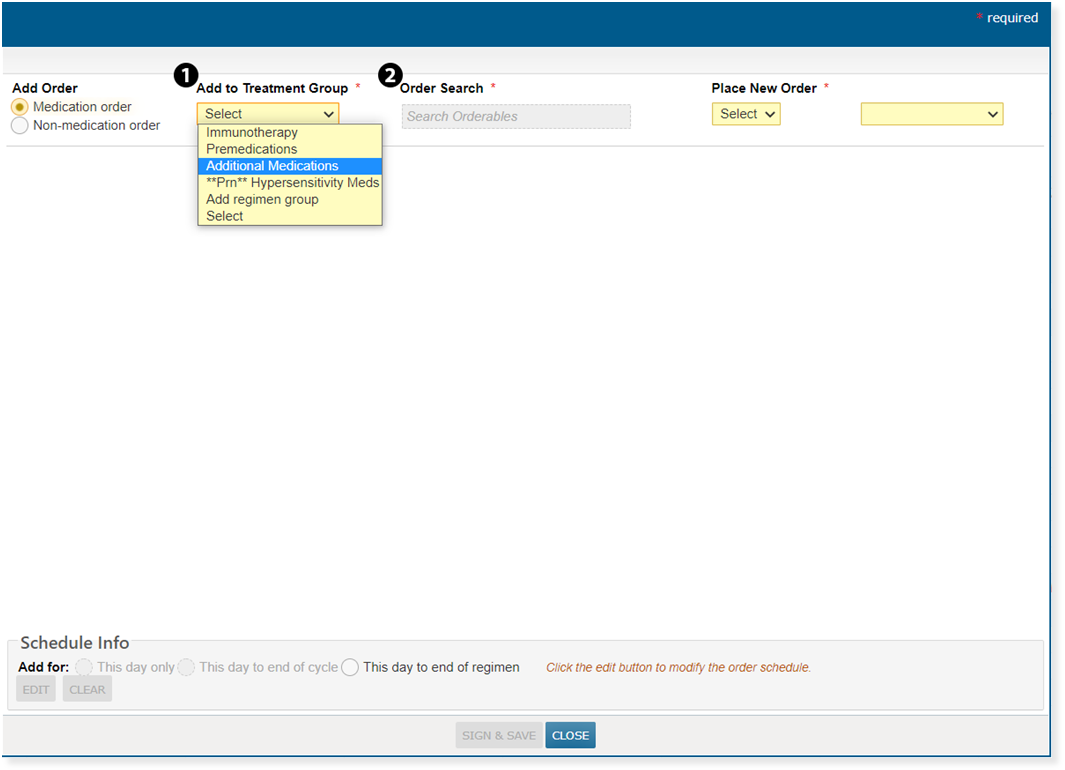
Task: Select 'This day to end of cycle' radio
Action: pyautogui.click(x=187, y=667)
